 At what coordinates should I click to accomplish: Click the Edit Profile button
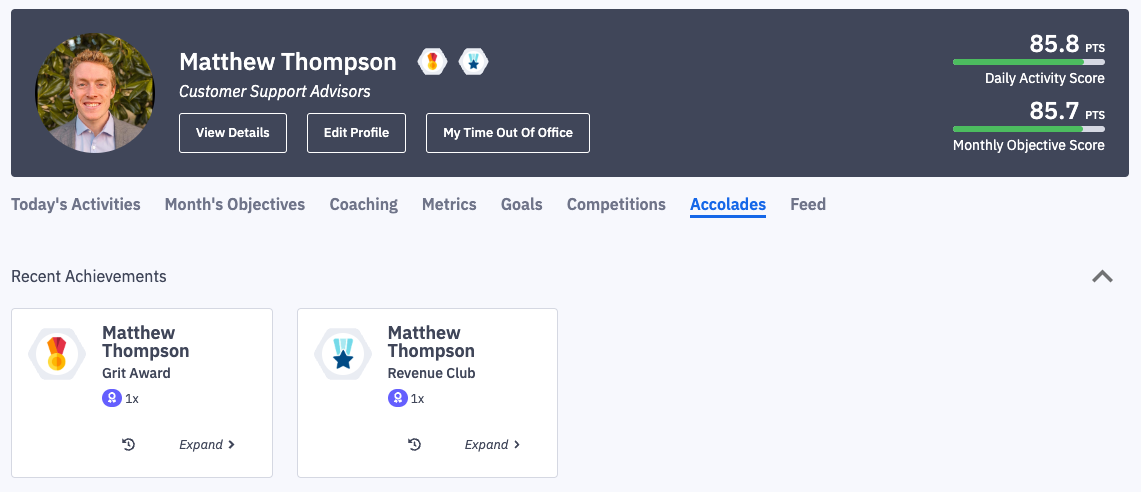pos(356,133)
